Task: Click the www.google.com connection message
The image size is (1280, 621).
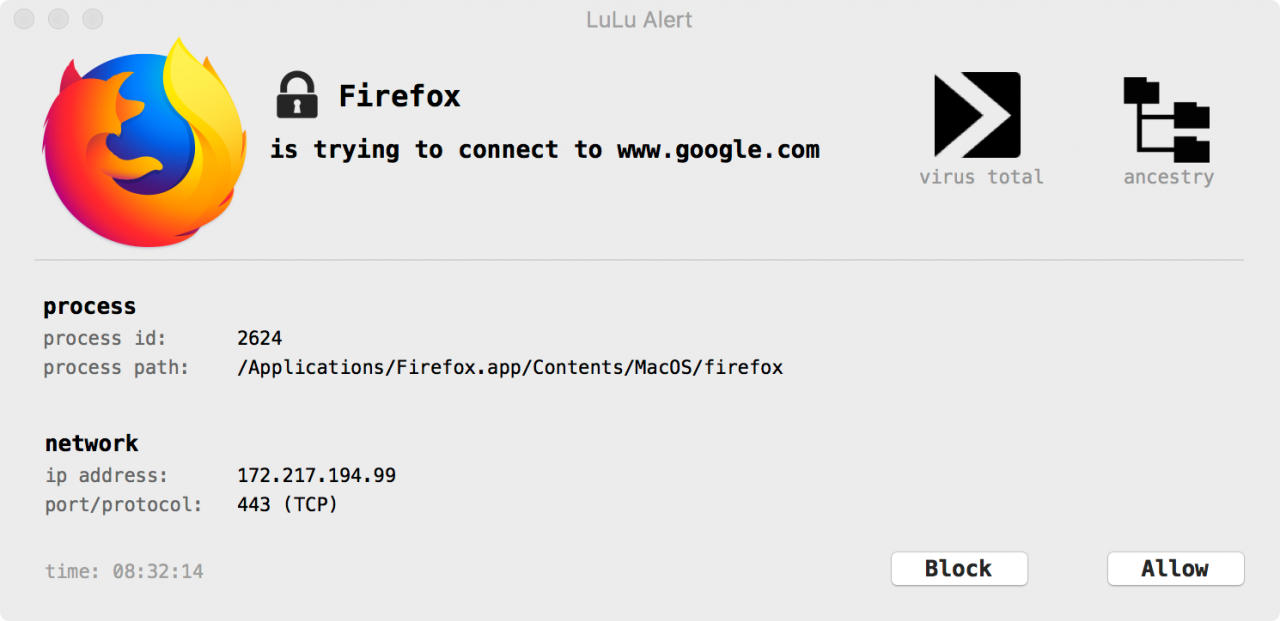Action: (x=545, y=150)
